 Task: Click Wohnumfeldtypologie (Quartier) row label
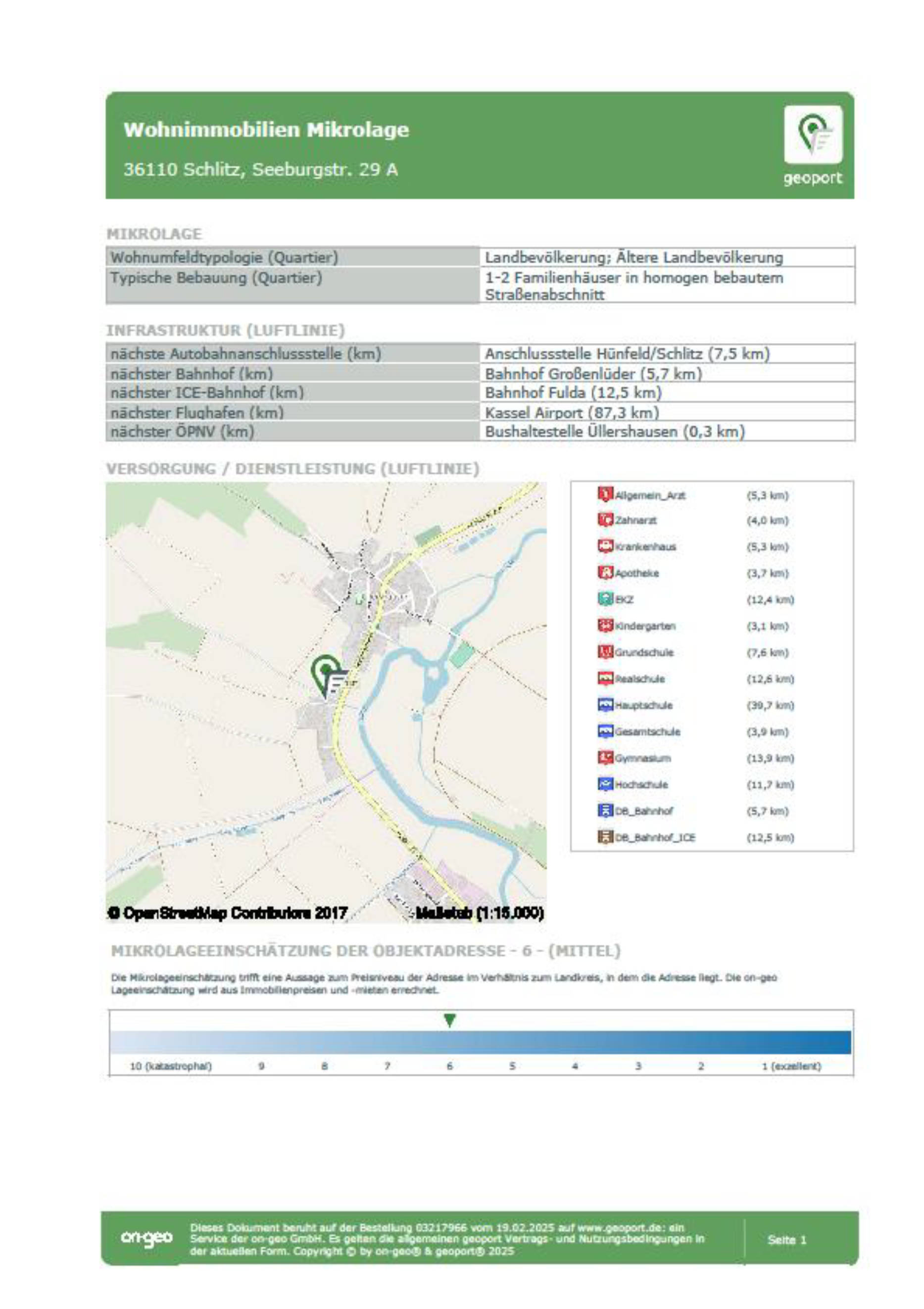[x=224, y=258]
